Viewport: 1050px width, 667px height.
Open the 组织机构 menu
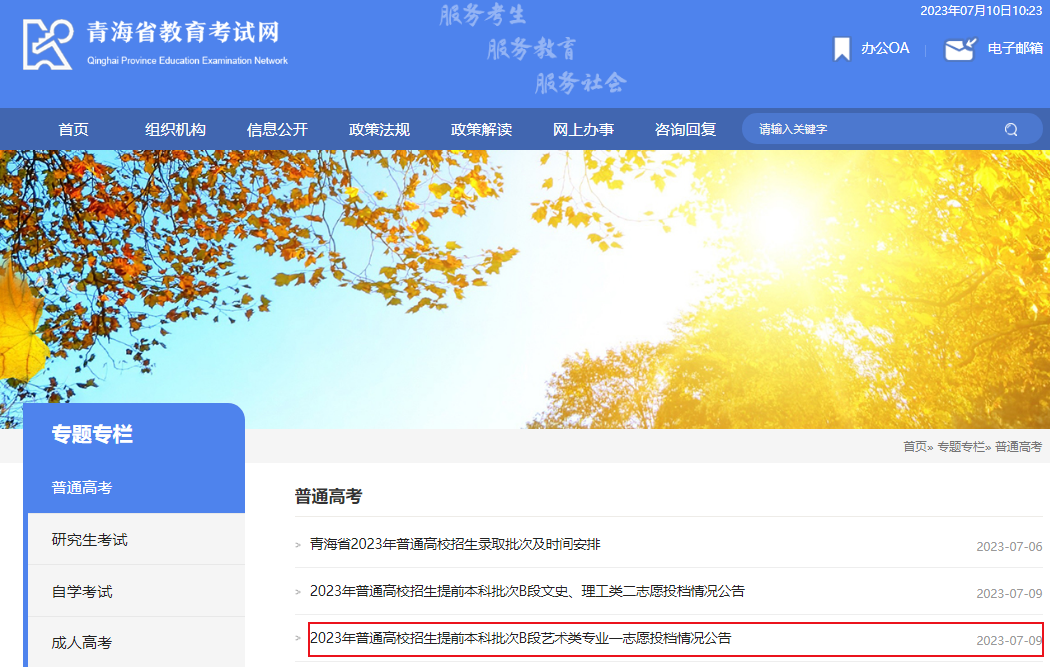click(x=175, y=129)
